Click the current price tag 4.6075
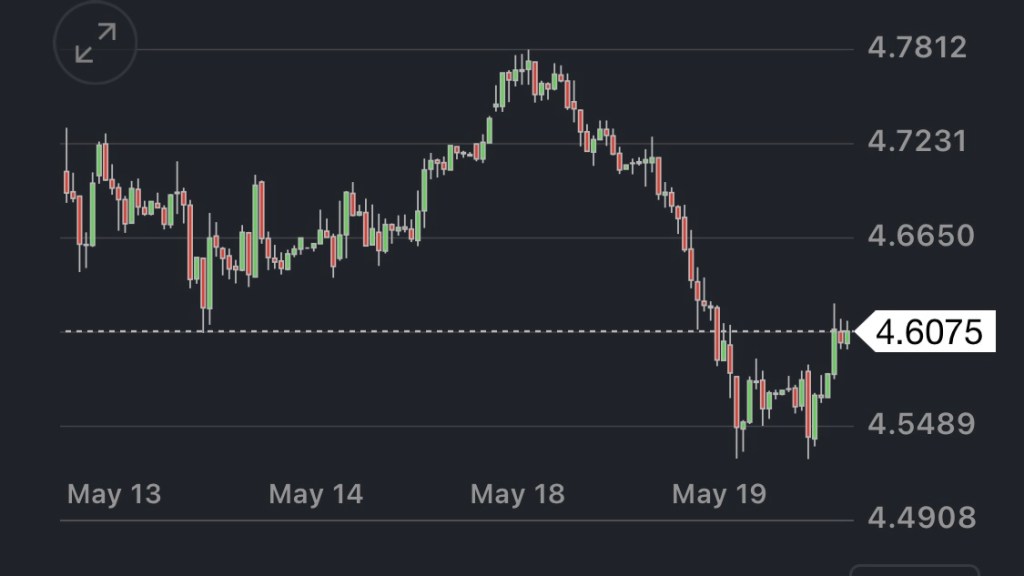 coord(928,331)
